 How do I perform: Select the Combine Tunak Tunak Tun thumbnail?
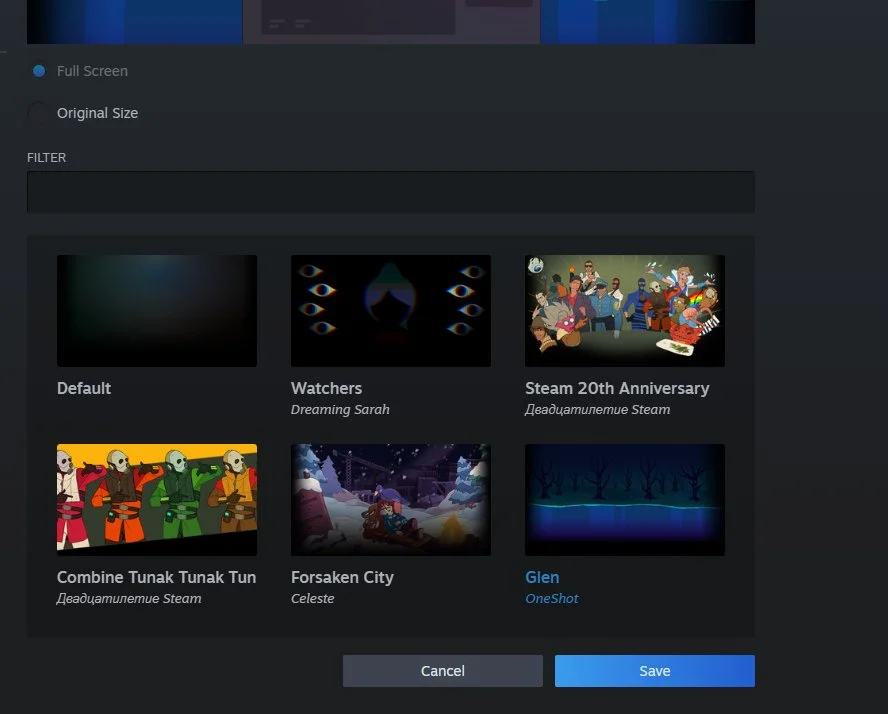(157, 499)
